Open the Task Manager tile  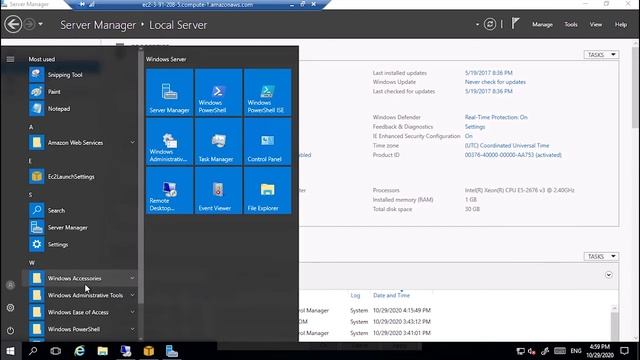(218, 141)
